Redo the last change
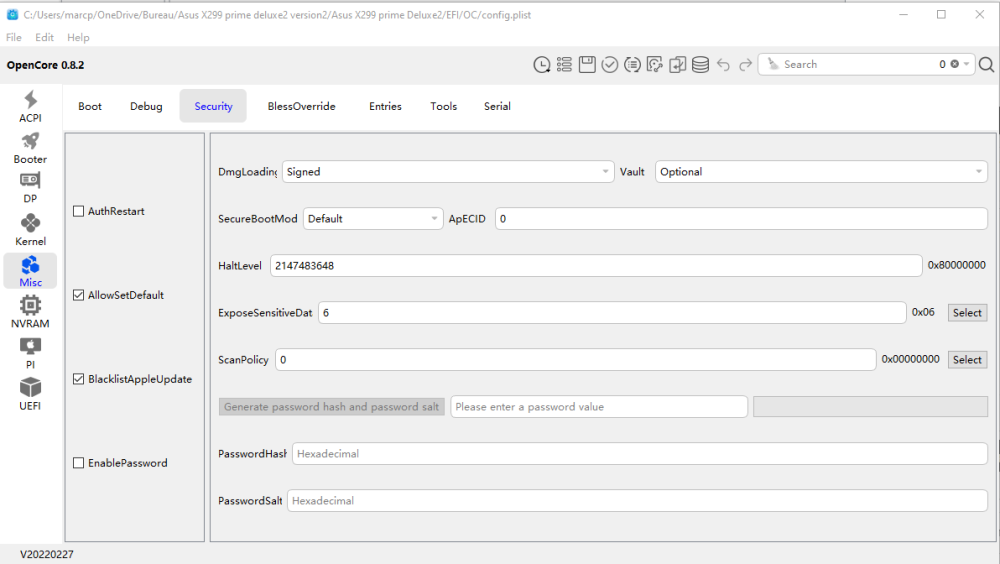This screenshot has width=1000, height=564. (x=746, y=64)
